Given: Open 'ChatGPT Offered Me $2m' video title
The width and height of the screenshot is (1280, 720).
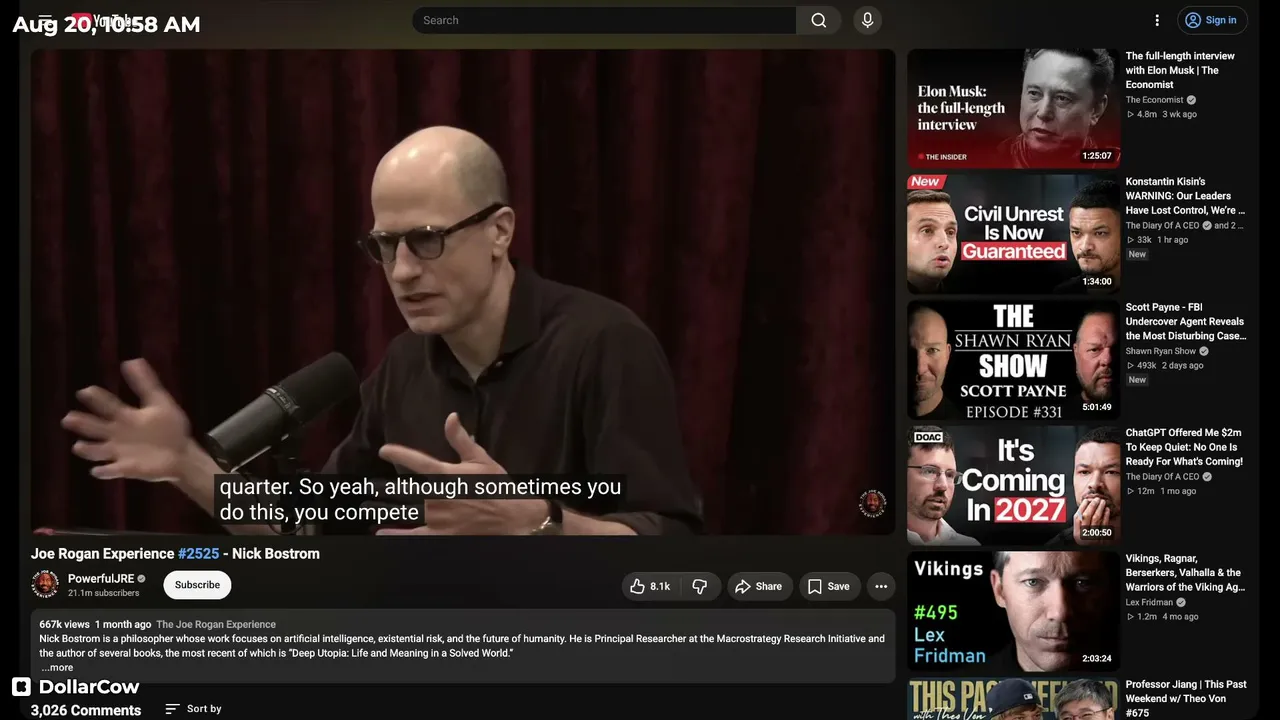Looking at the screenshot, I should 1184,448.
